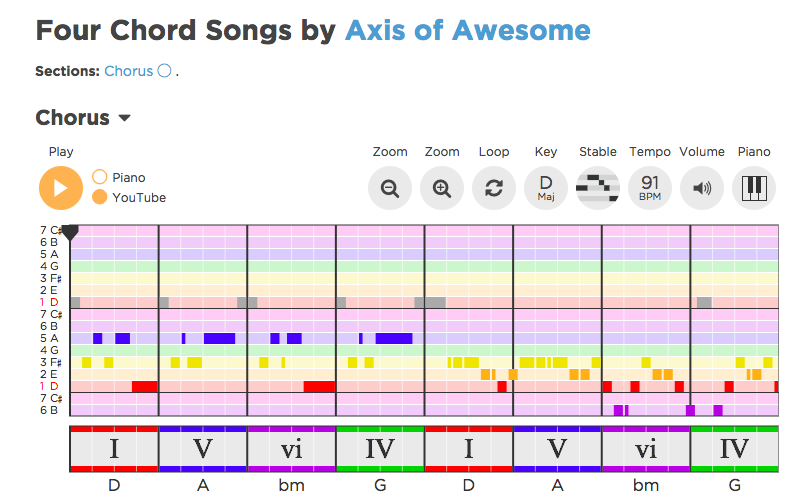Screen dimensions: 793x499
Task: Select the first vi chord block
Action: click(x=291, y=449)
